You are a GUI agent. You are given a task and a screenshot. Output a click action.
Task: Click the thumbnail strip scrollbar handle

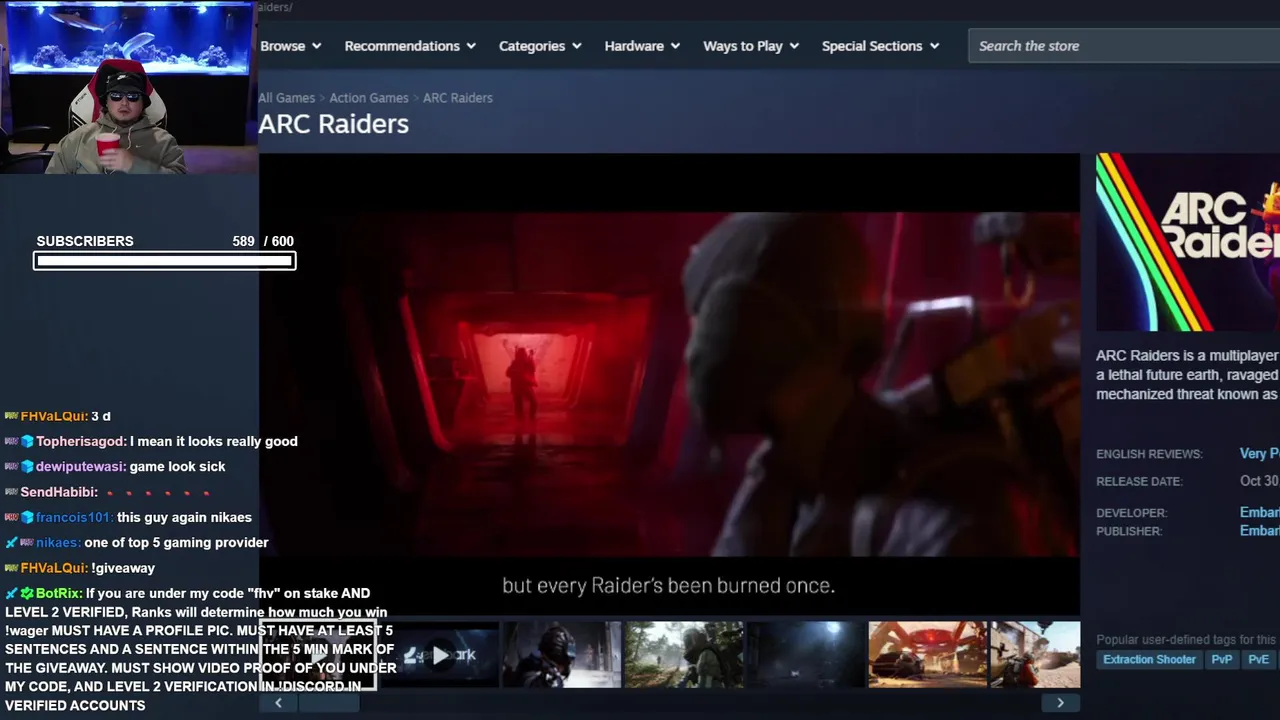328,703
